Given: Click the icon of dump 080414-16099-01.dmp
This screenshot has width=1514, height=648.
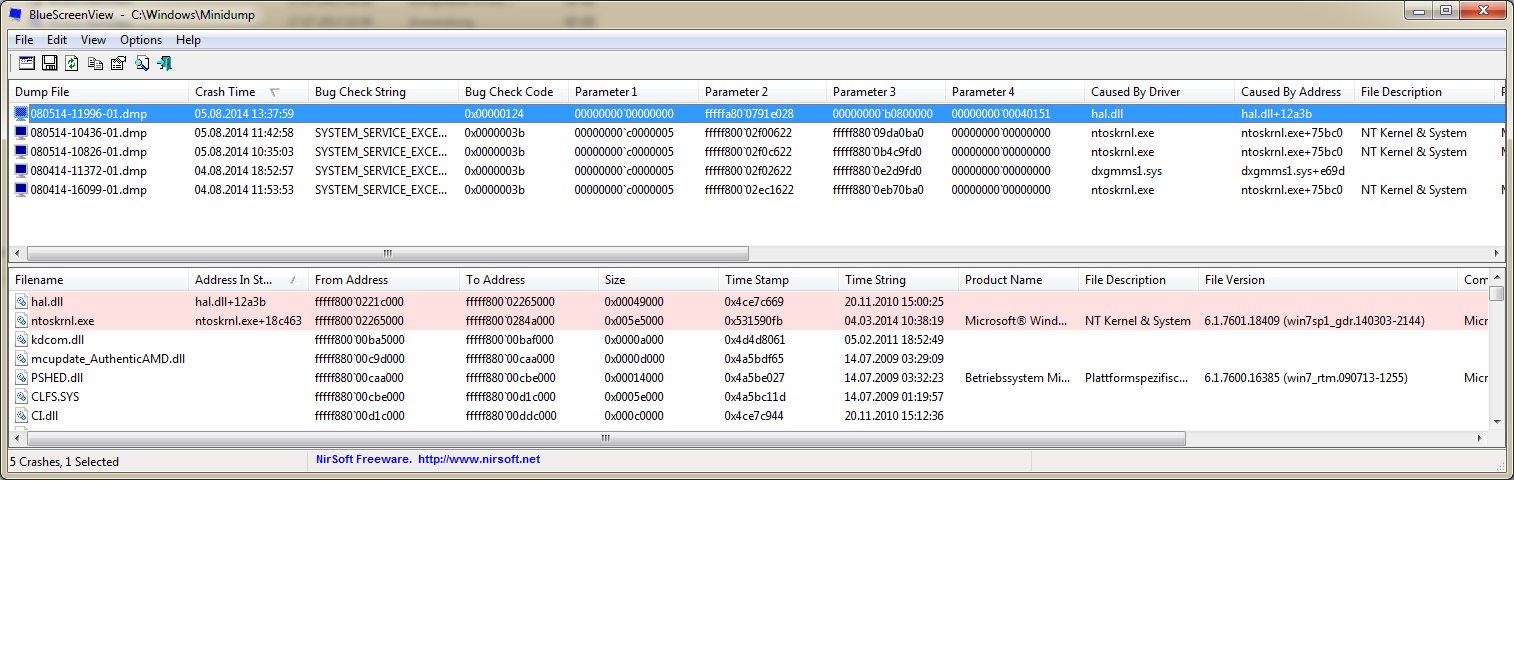Looking at the screenshot, I should pyautogui.click(x=21, y=190).
